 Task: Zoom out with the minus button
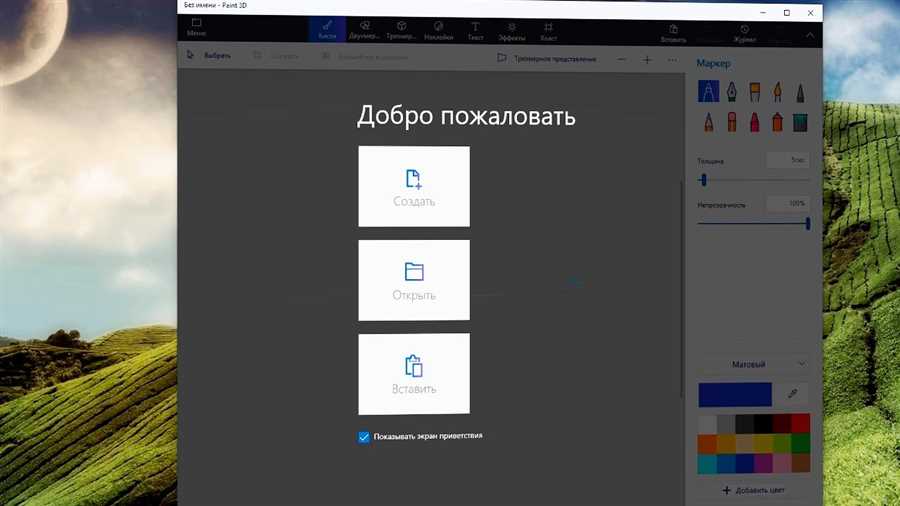[x=622, y=59]
